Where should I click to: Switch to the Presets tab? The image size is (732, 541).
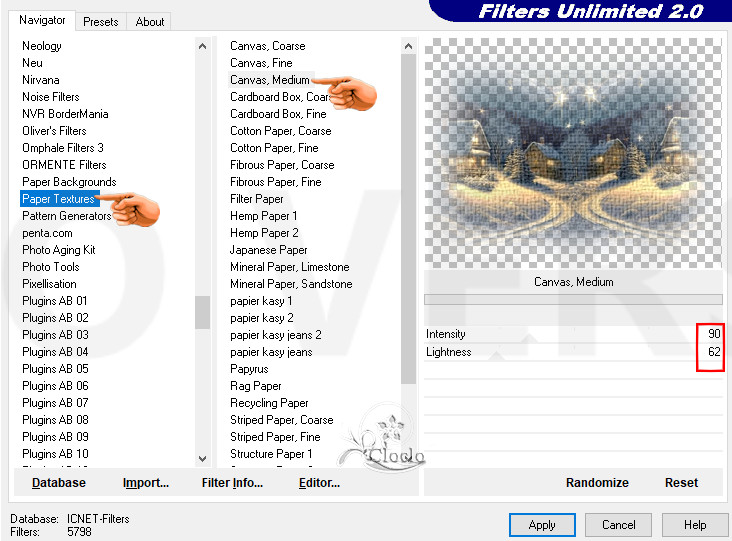pyautogui.click(x=101, y=21)
